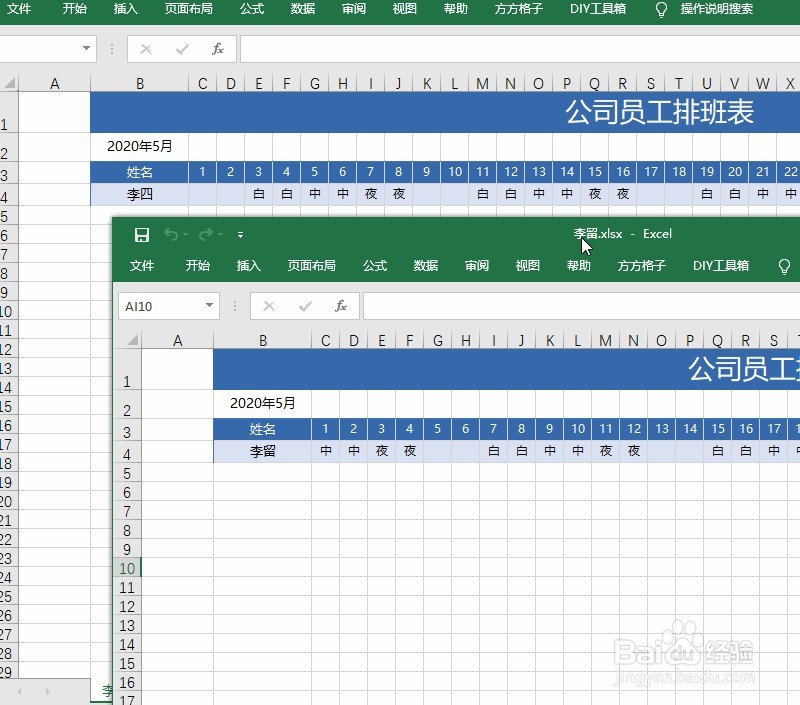Open the Name Box dropdown in the background window
800x705 pixels.
[85, 46]
